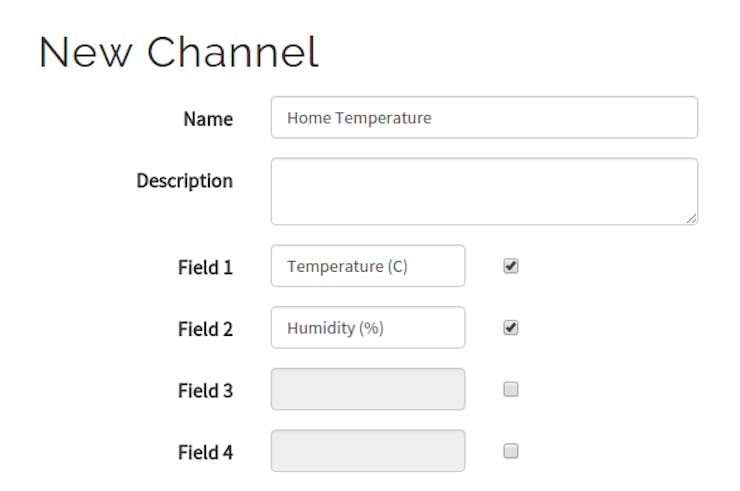740x491 pixels.
Task: Focus the Name input field
Action: tap(484, 118)
